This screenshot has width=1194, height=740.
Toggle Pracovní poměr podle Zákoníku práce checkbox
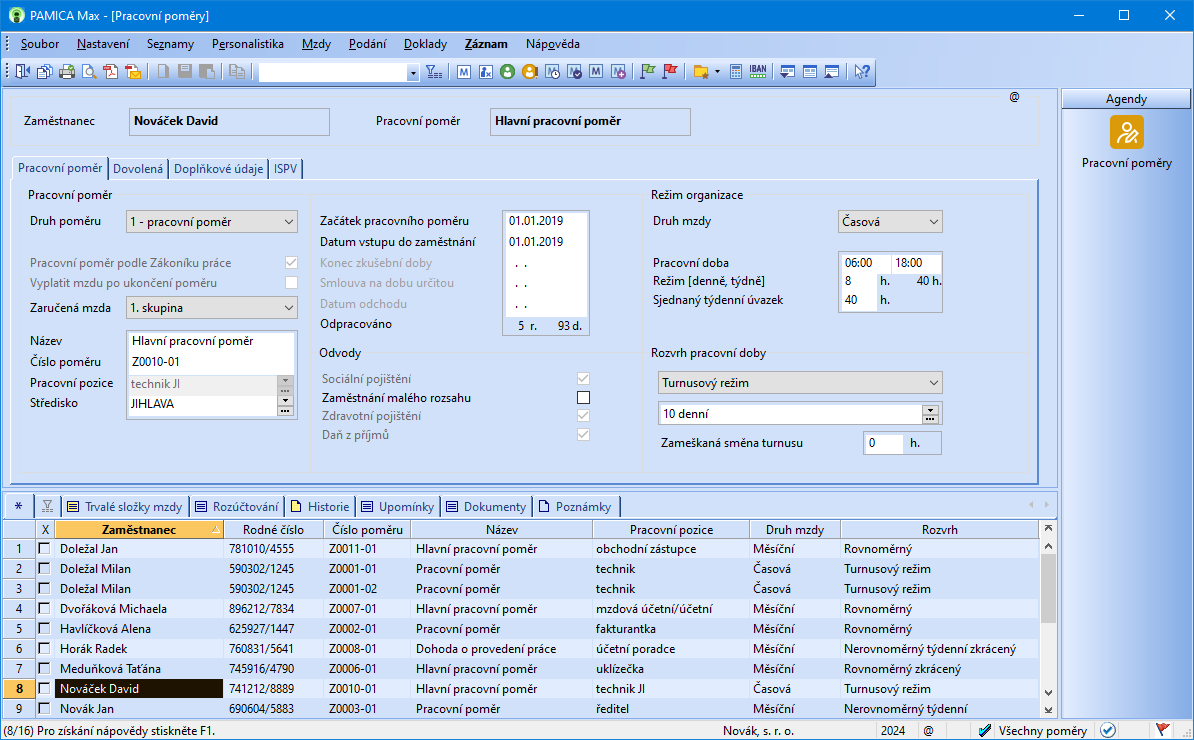(291, 263)
